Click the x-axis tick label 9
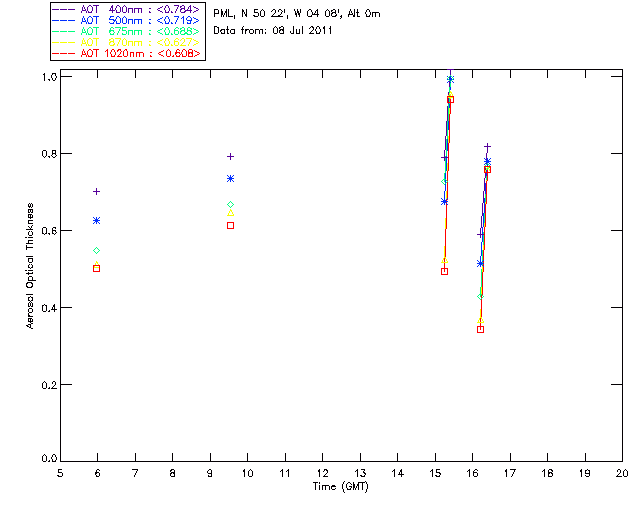Viewport: 640px width, 512px height. click(x=210, y=473)
